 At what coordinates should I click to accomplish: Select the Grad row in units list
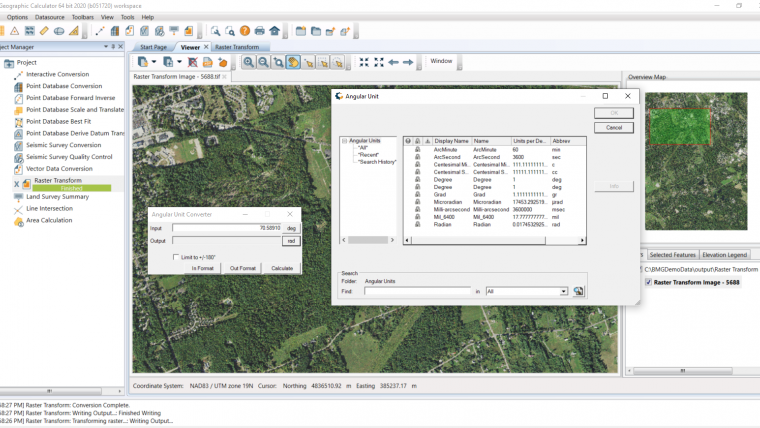tap(494, 194)
